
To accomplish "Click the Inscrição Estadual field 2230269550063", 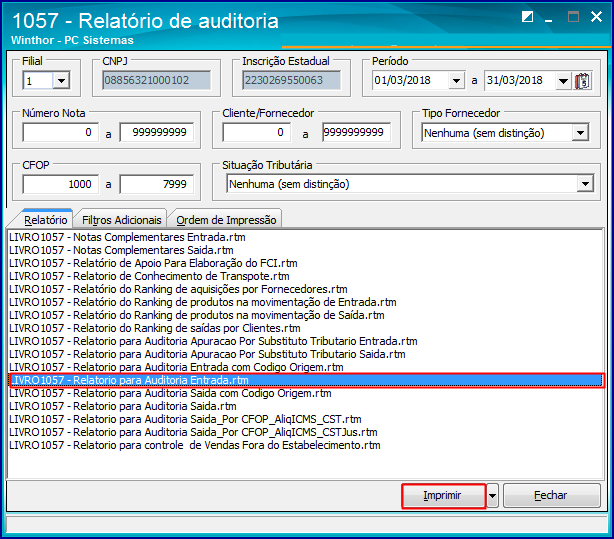I will tap(291, 80).
